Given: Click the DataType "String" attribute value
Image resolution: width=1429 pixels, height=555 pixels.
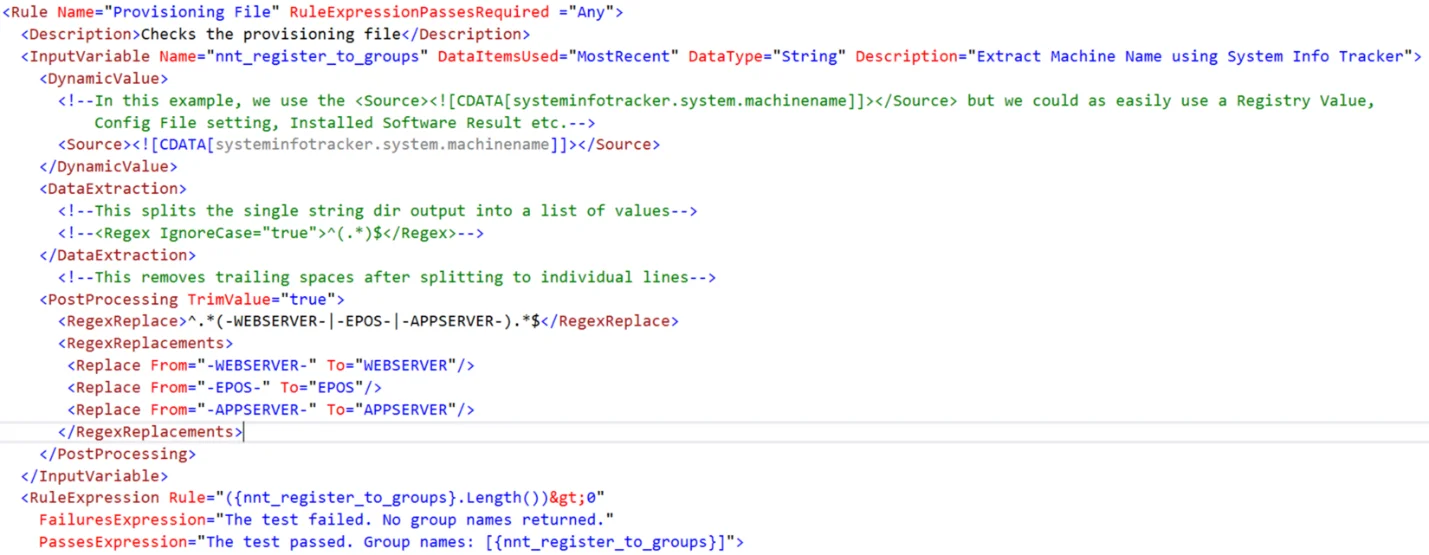Looking at the screenshot, I should (x=808, y=56).
